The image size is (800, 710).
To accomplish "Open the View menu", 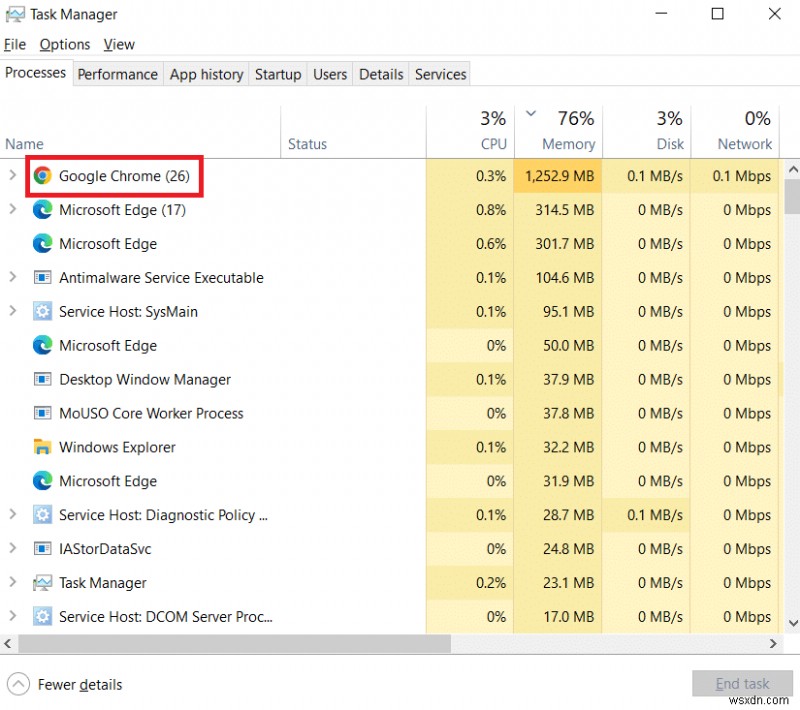I will coord(119,45).
